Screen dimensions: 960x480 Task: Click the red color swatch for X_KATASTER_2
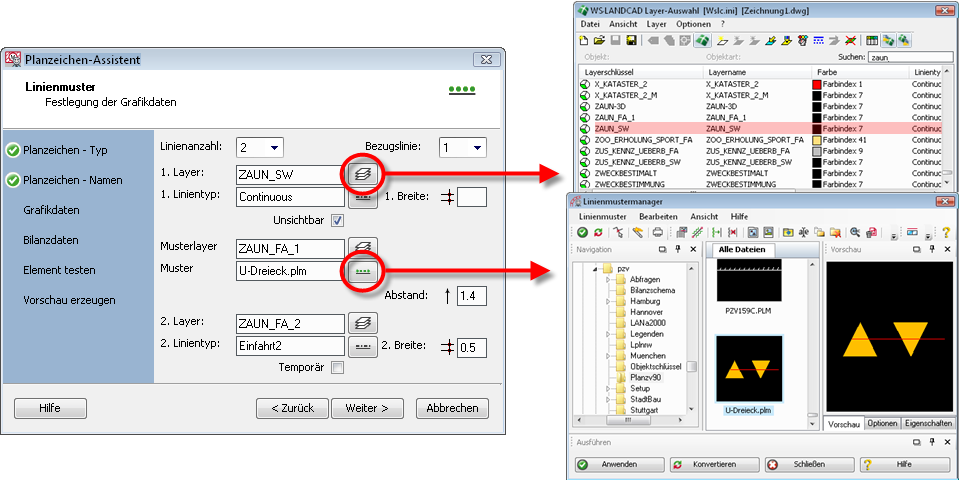(817, 85)
